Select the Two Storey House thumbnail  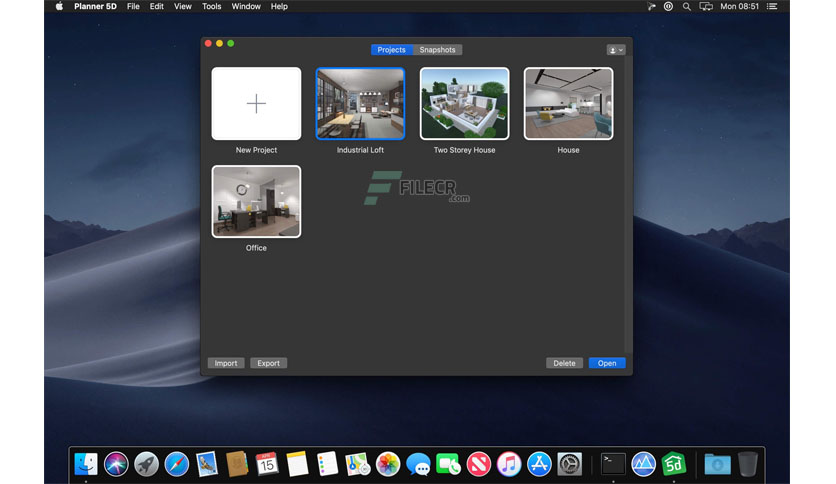click(464, 103)
